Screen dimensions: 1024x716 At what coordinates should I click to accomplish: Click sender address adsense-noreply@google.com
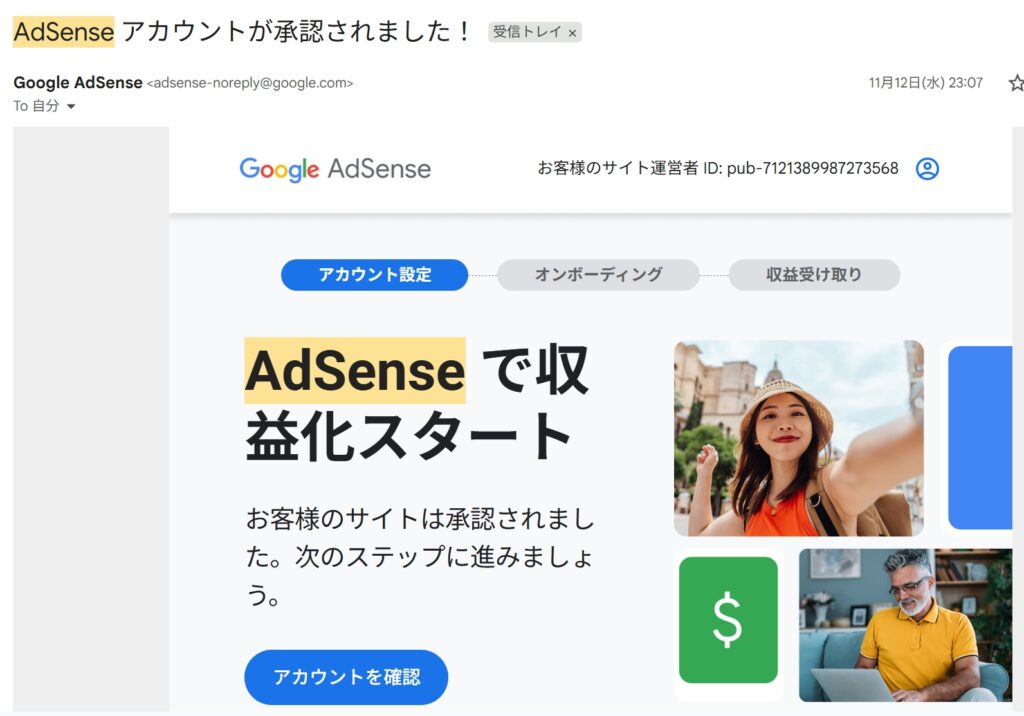coord(250,83)
